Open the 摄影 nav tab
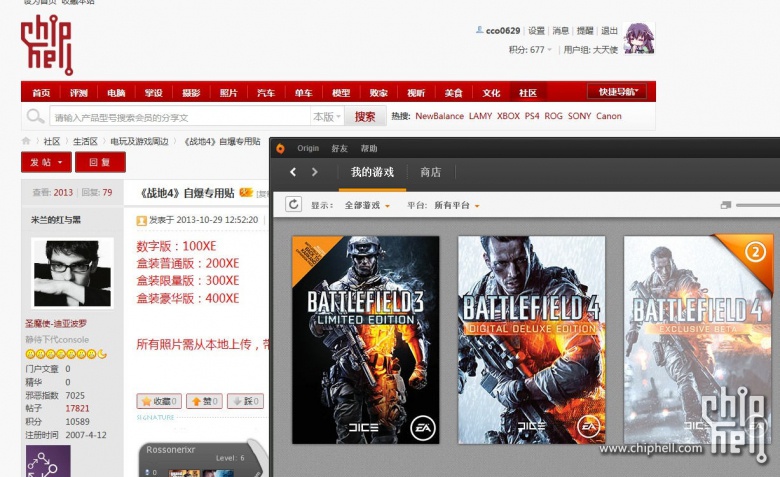This screenshot has width=780, height=477. 191,93
